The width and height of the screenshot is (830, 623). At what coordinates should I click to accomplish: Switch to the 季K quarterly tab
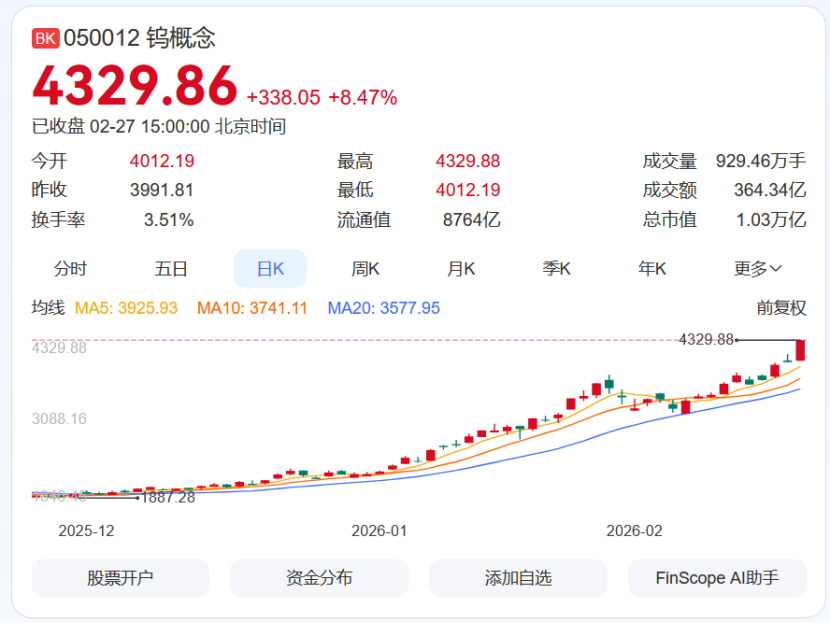point(556,268)
